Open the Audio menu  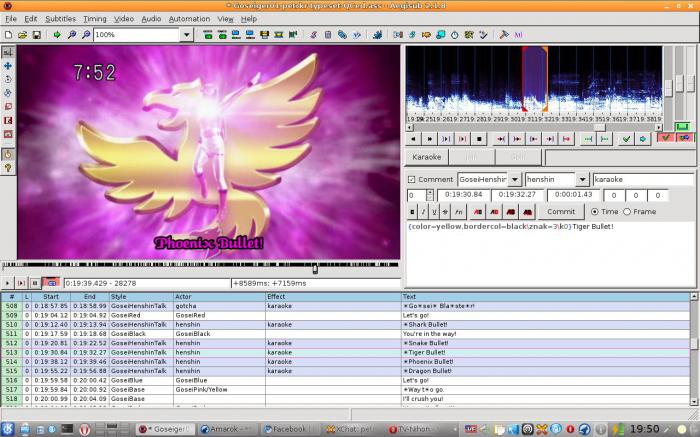point(151,19)
